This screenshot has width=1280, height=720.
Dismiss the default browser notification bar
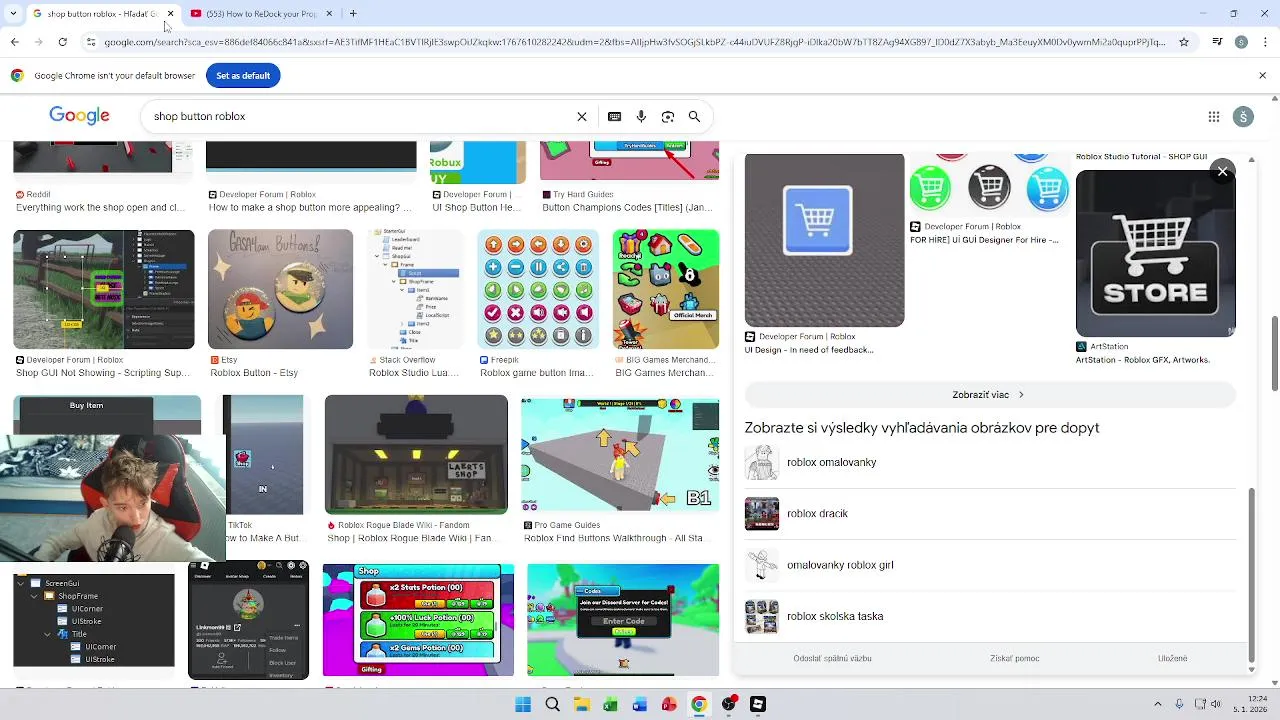point(1263,75)
